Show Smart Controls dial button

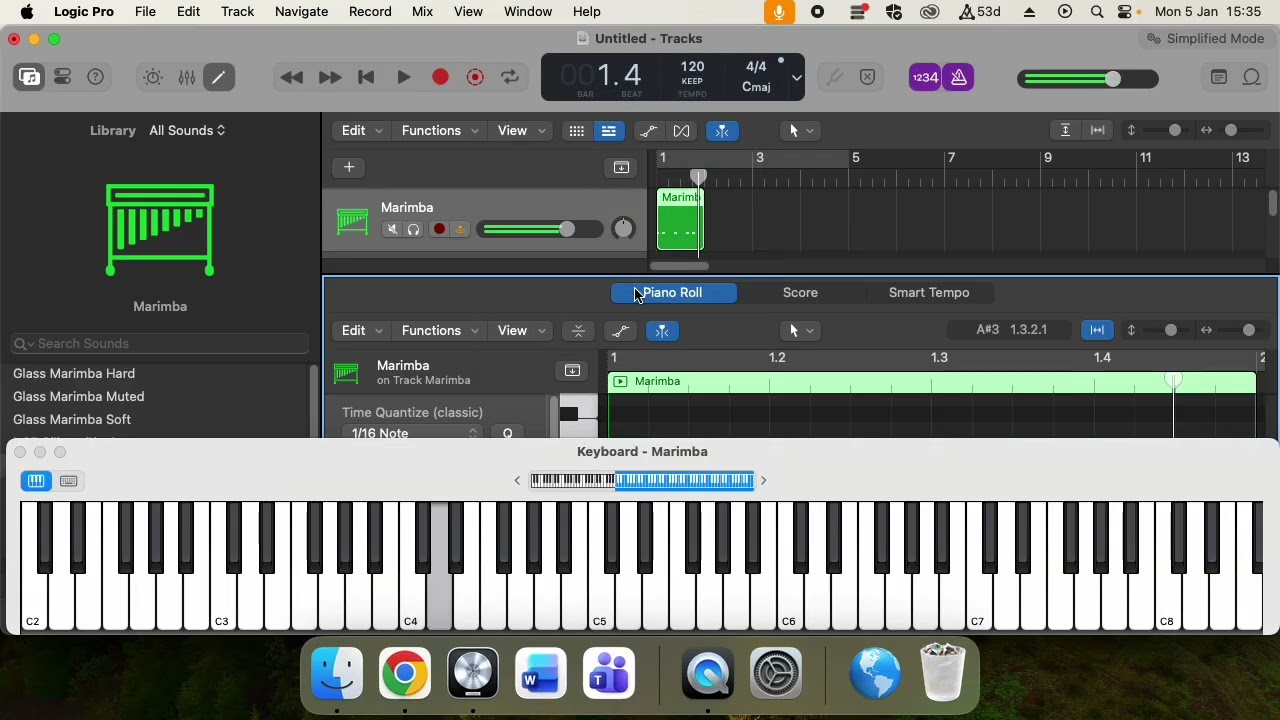coord(153,77)
